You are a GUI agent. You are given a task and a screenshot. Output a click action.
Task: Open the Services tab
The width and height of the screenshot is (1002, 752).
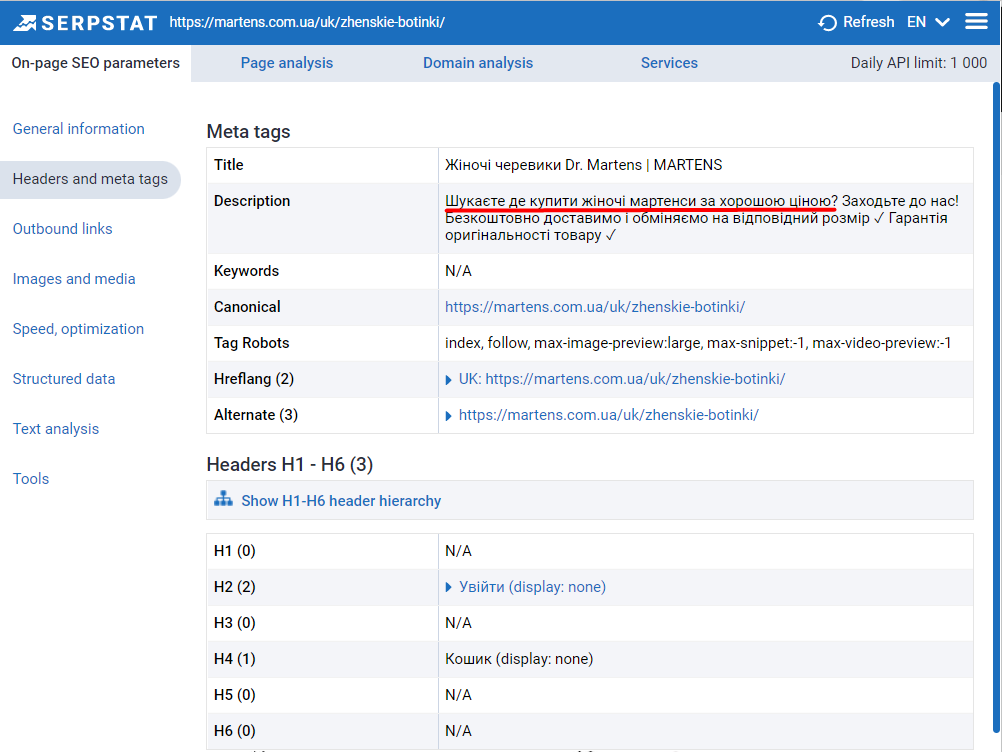pos(669,63)
